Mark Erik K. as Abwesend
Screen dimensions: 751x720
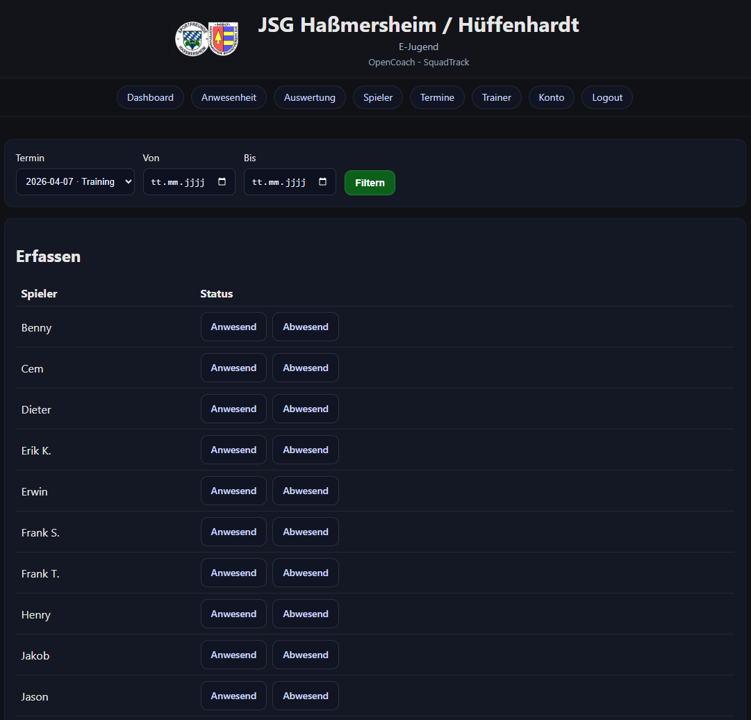tap(305, 450)
